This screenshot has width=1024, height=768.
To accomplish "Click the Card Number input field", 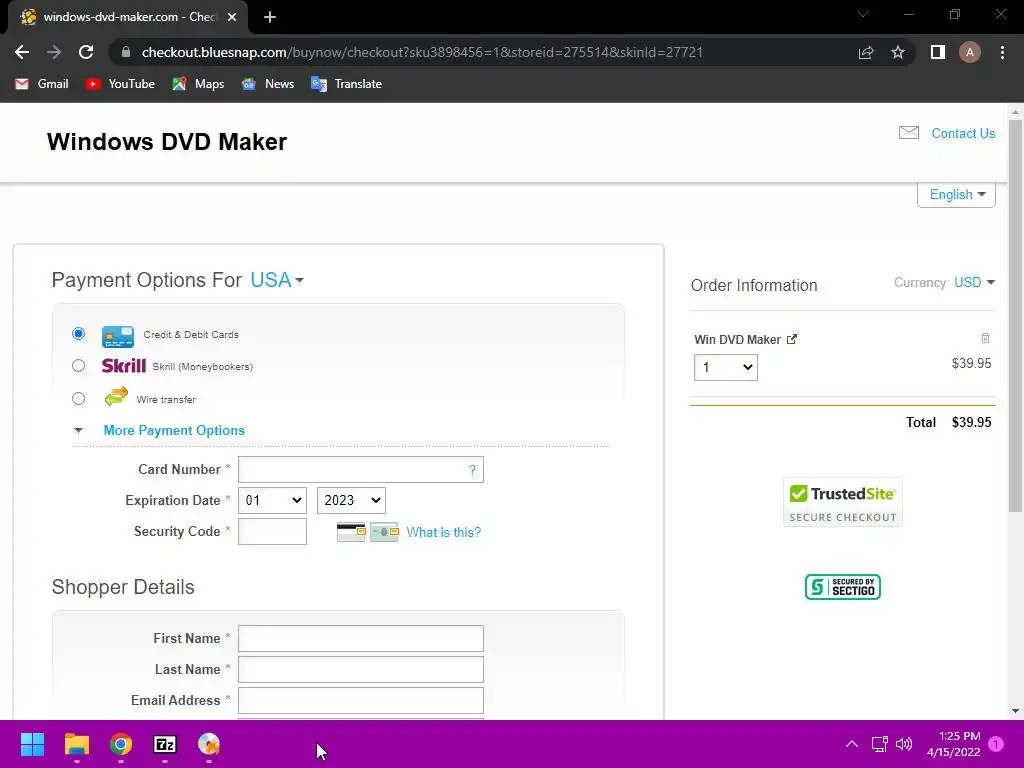I will point(360,470).
